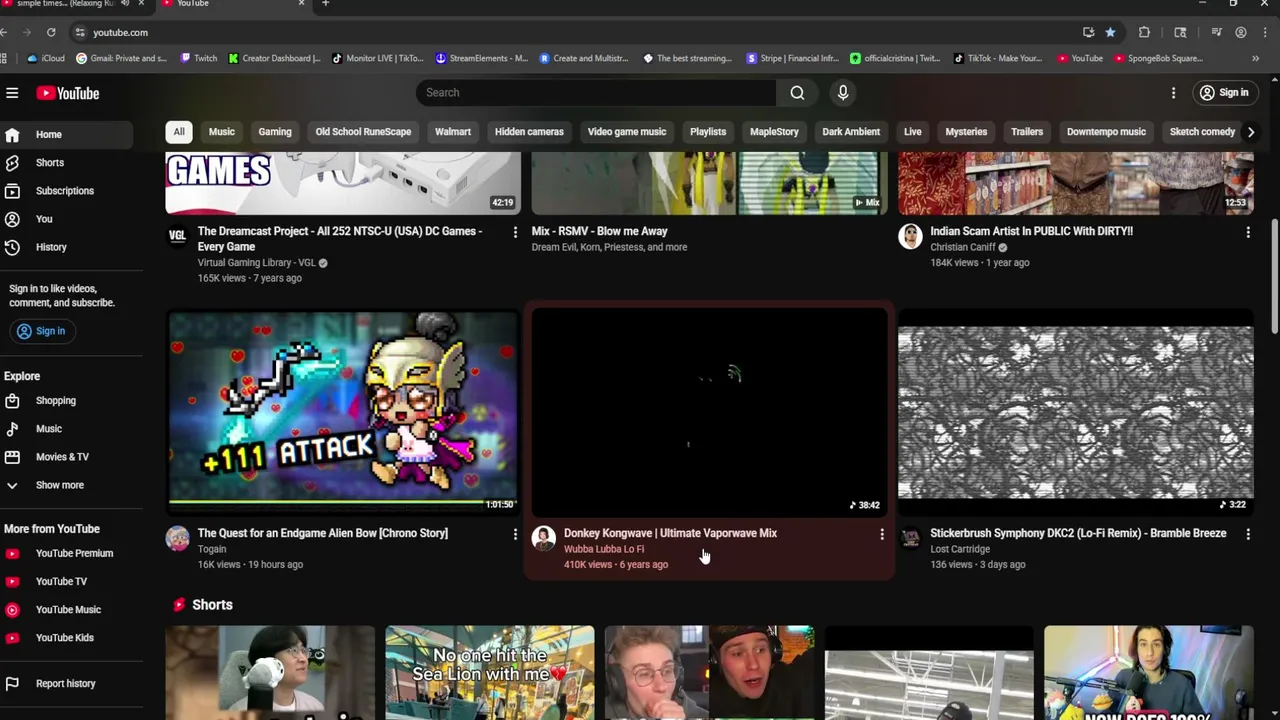
Task: Open You page in sidebar
Action: pyautogui.click(x=66, y=218)
